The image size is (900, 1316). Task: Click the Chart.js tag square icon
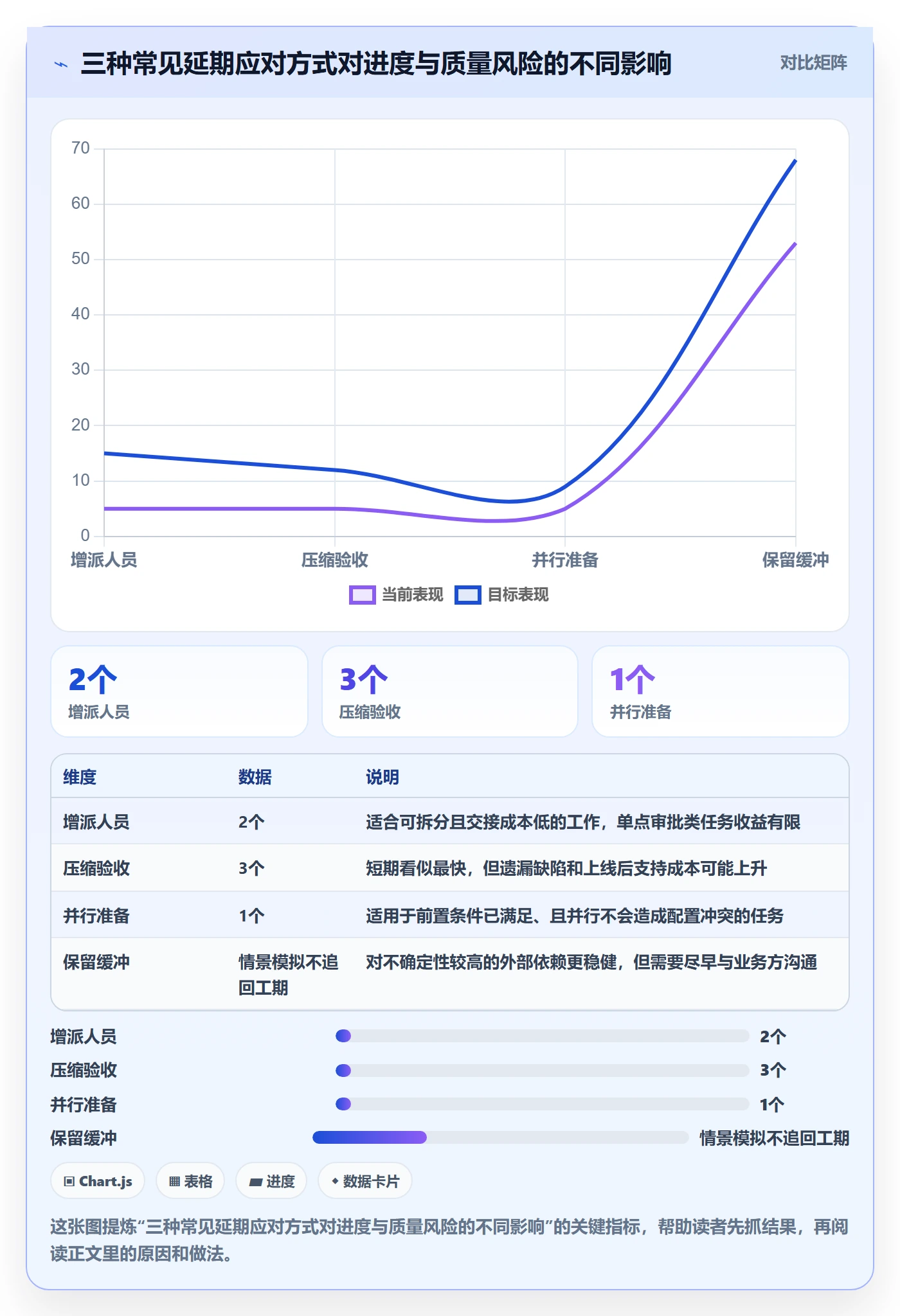pyautogui.click(x=69, y=1182)
